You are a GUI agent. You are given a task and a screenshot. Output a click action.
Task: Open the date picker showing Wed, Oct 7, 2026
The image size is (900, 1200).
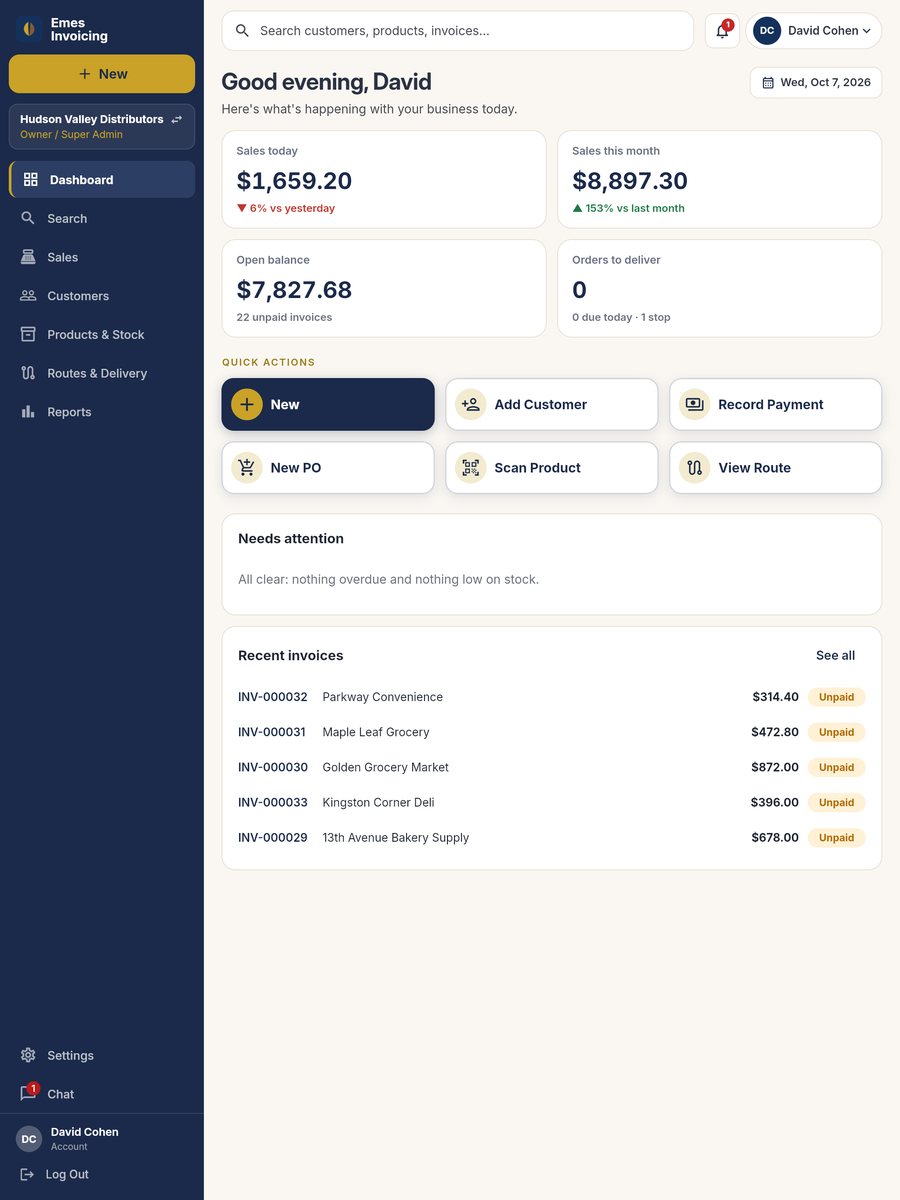point(816,82)
